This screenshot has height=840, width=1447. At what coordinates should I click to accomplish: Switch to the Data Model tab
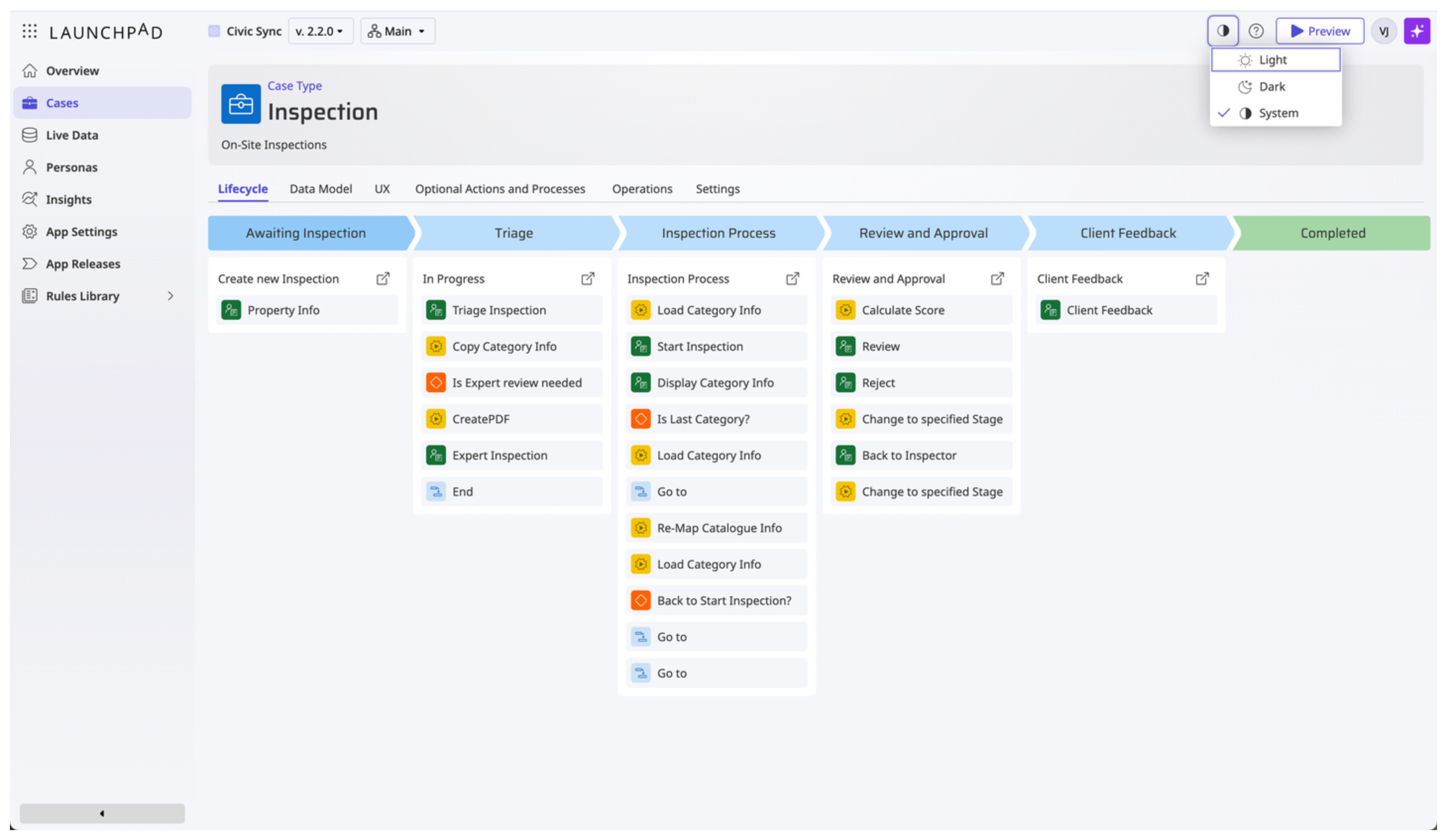321,189
